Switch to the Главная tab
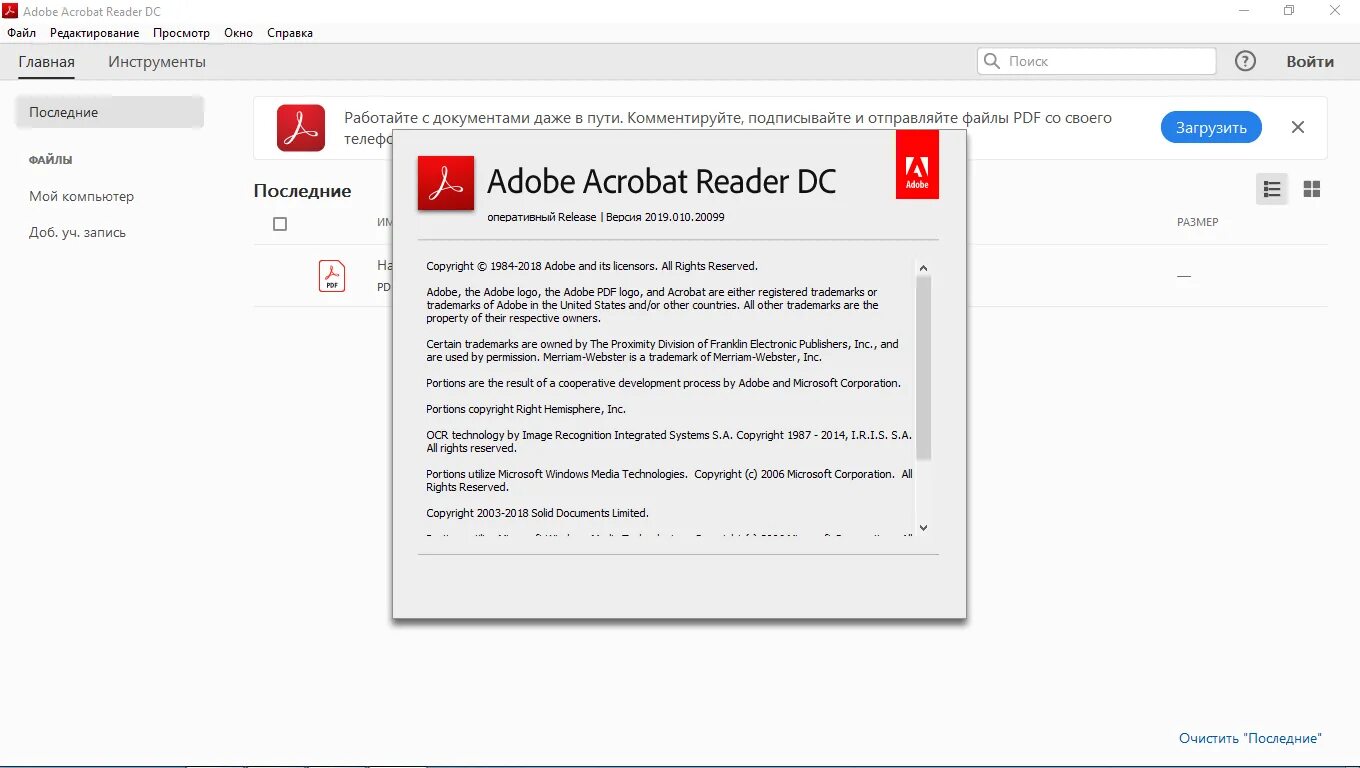 (46, 62)
